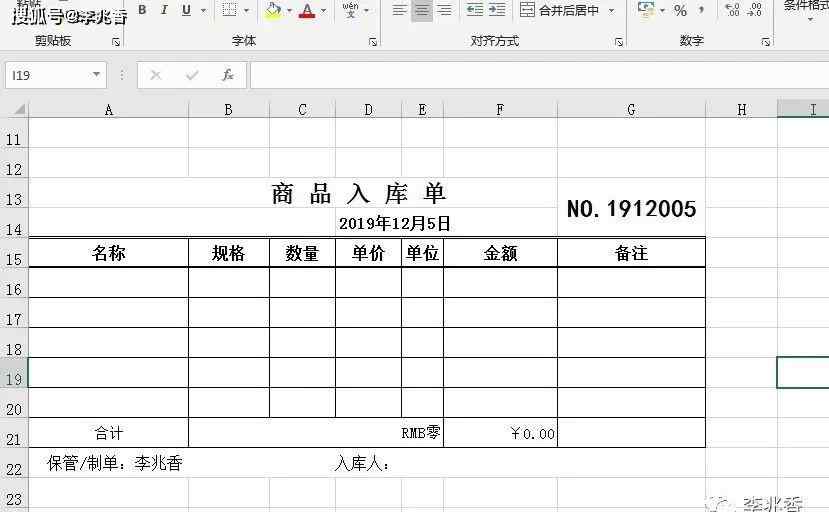Open the Insert Function fx dialog
829x512 pixels.
click(x=228, y=75)
